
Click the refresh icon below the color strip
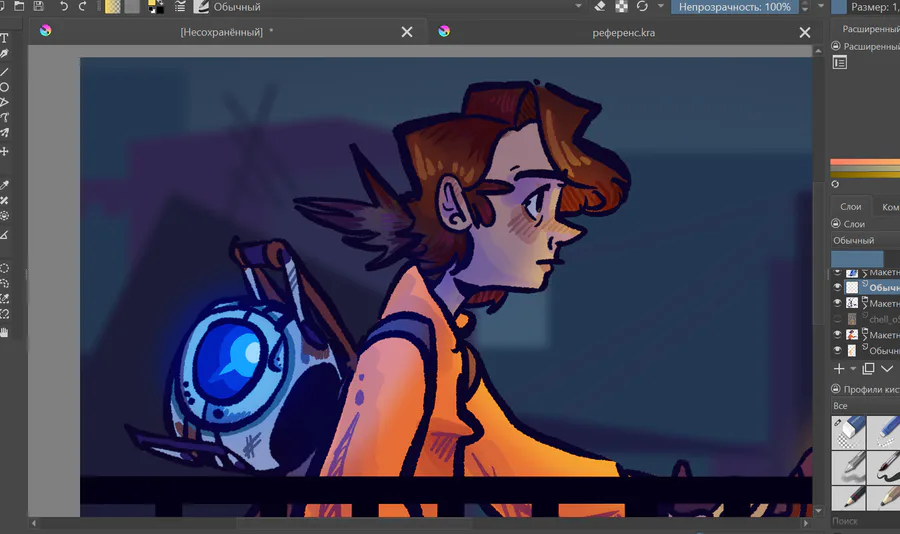(x=835, y=184)
